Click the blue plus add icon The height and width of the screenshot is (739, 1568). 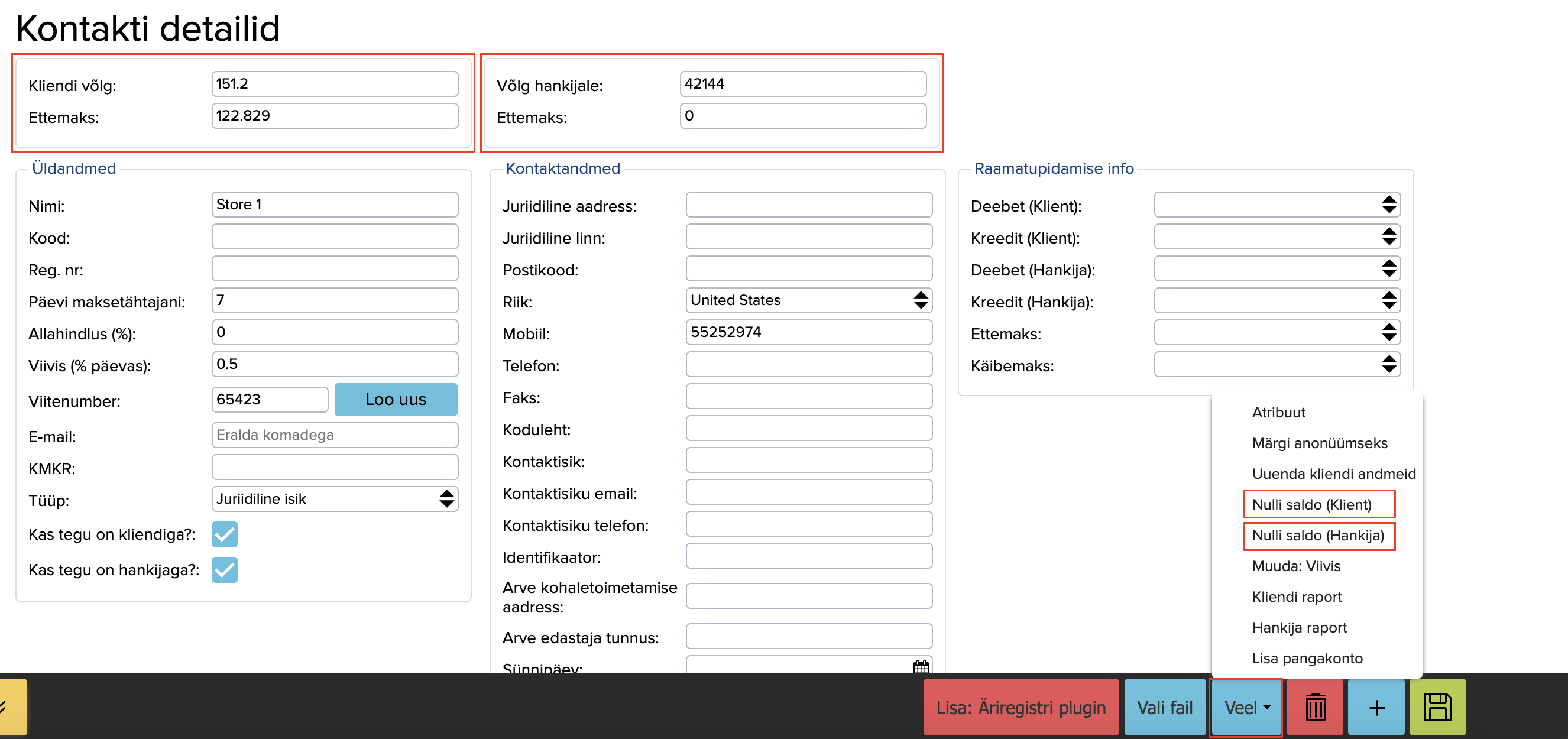(x=1376, y=707)
